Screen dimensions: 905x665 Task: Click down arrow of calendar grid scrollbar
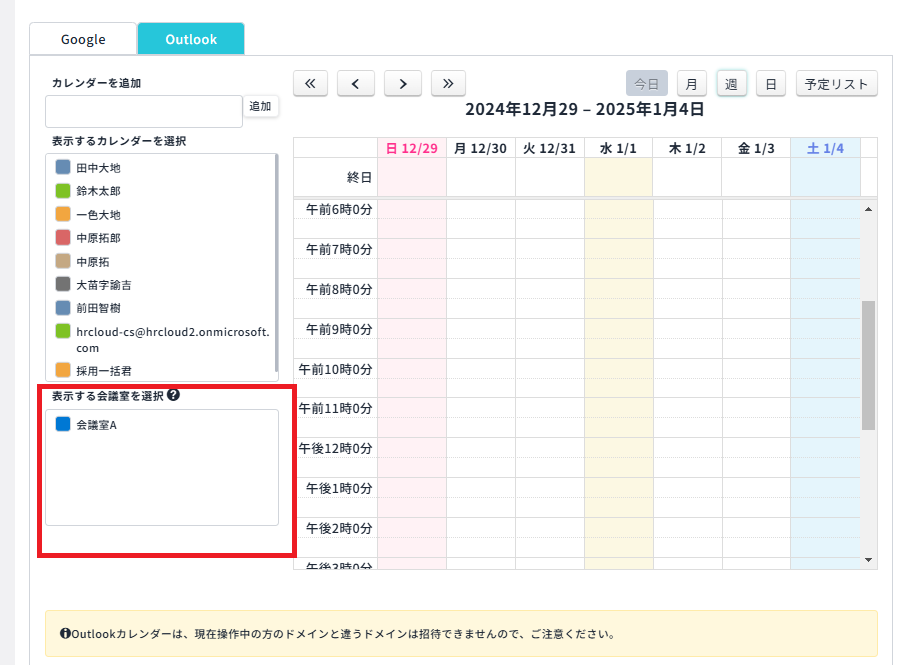click(x=868, y=560)
